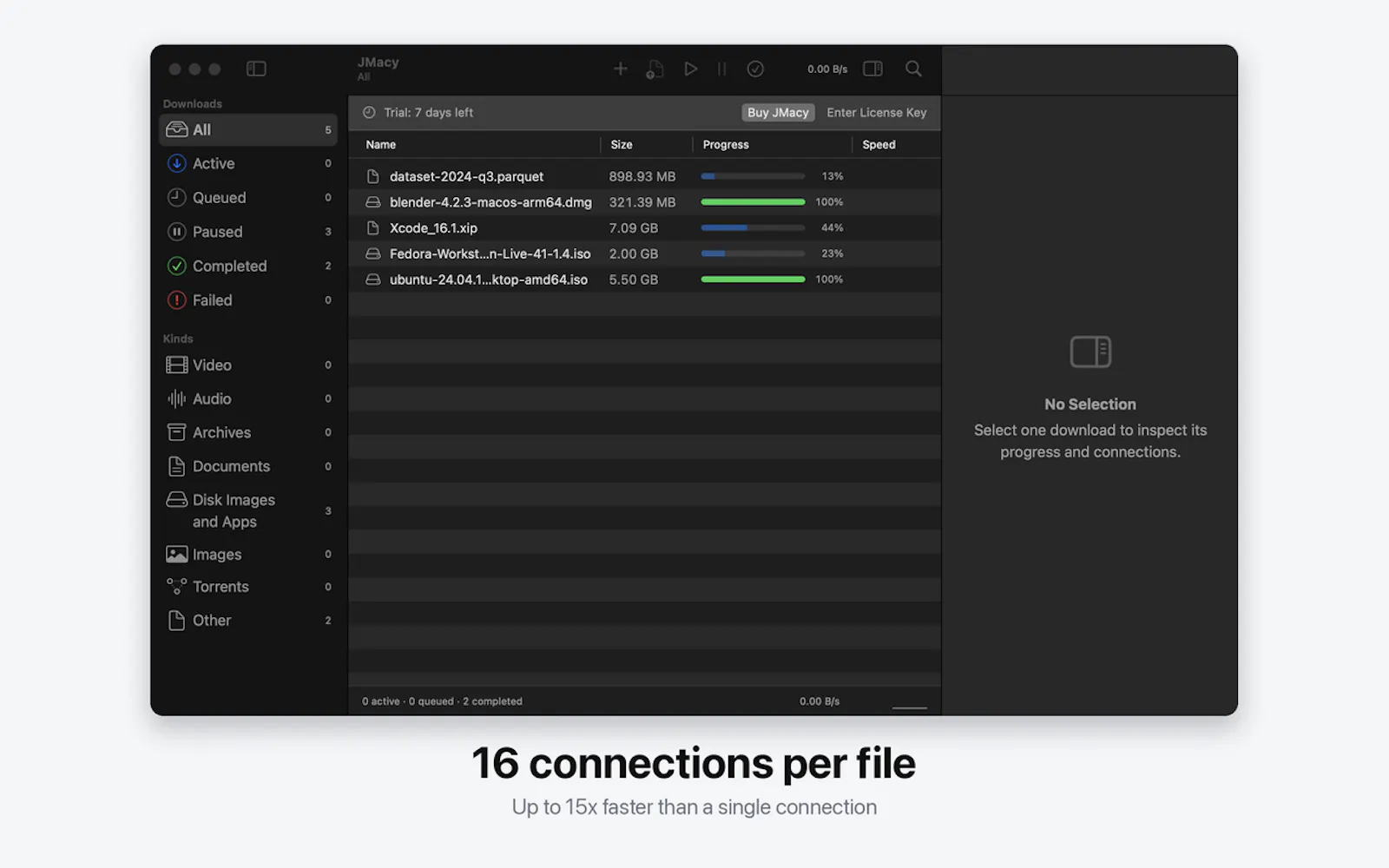Viewport: 1389px width, 868px height.
Task: Resume downloads with the play icon
Action: point(690,69)
